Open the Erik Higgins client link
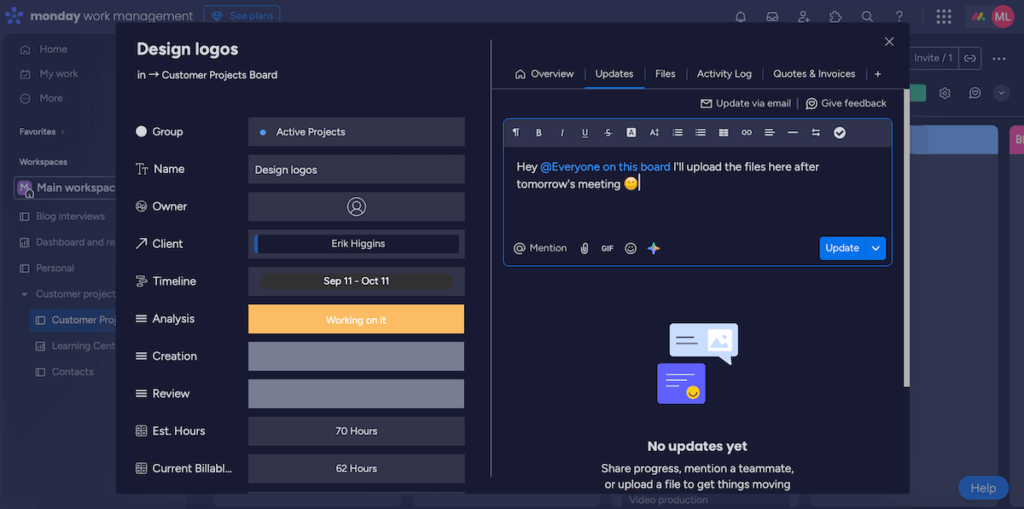The image size is (1024, 509). [x=357, y=244]
